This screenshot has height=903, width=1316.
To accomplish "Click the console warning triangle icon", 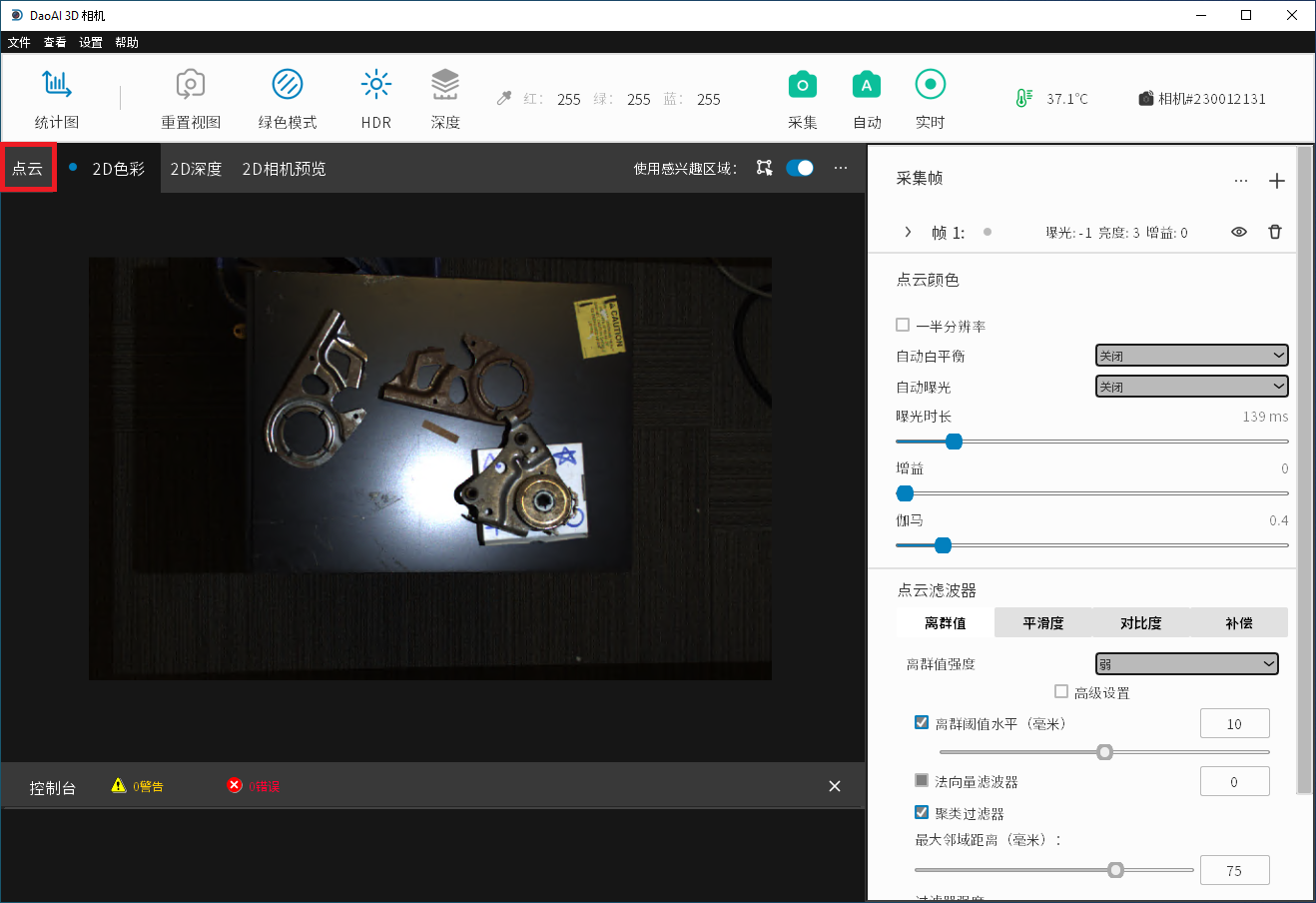I will click(119, 786).
